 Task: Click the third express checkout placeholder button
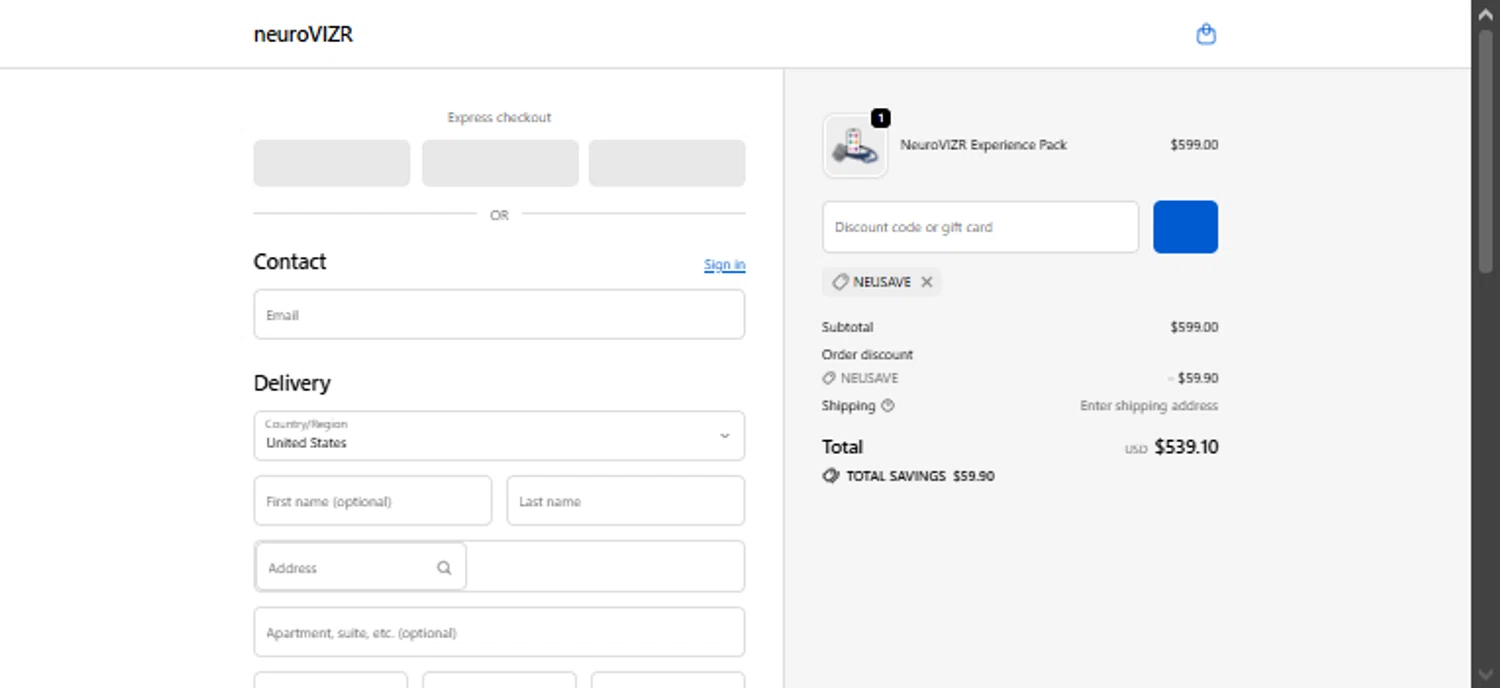(x=667, y=163)
